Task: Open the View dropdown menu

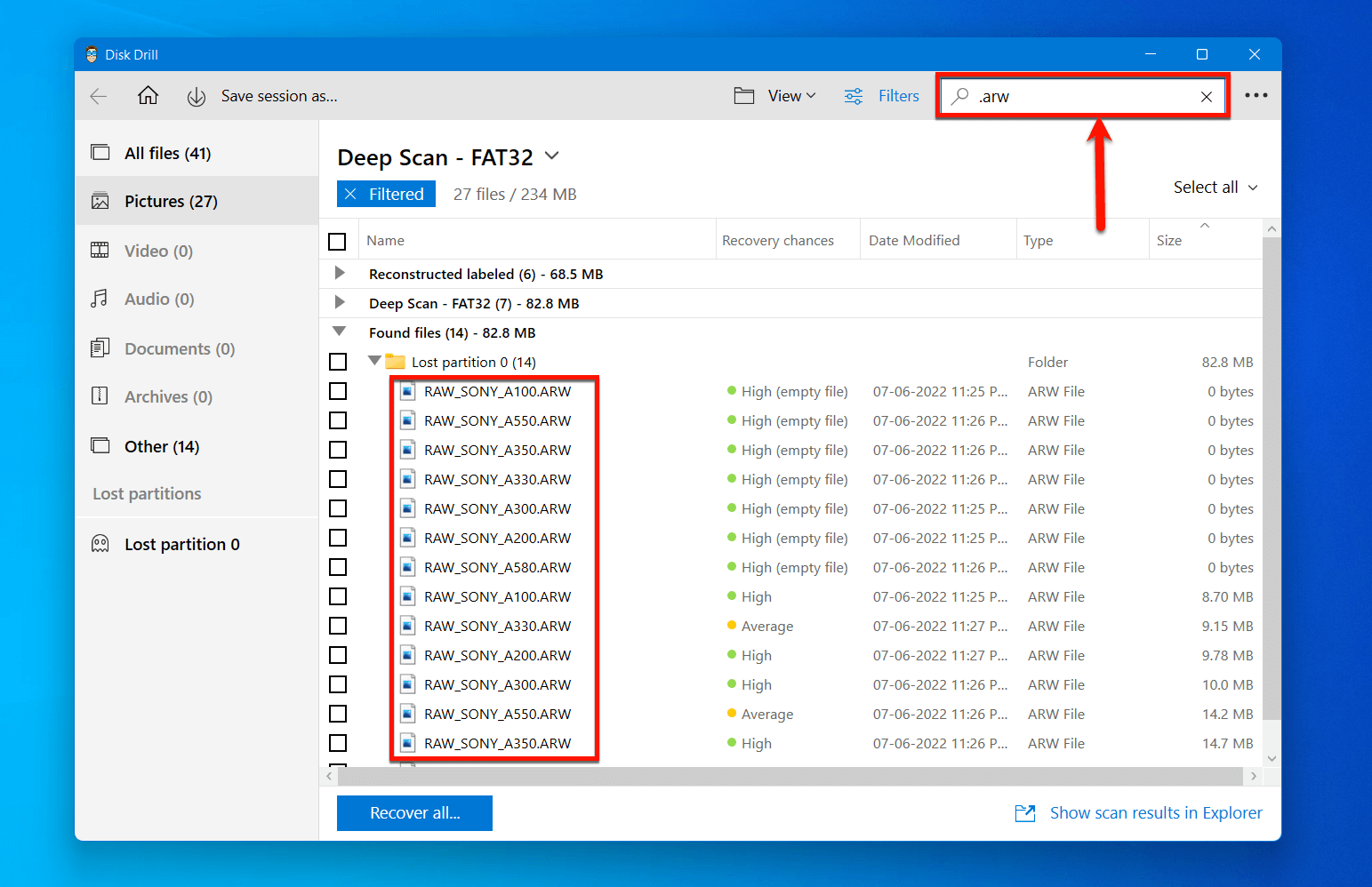Action: [791, 96]
